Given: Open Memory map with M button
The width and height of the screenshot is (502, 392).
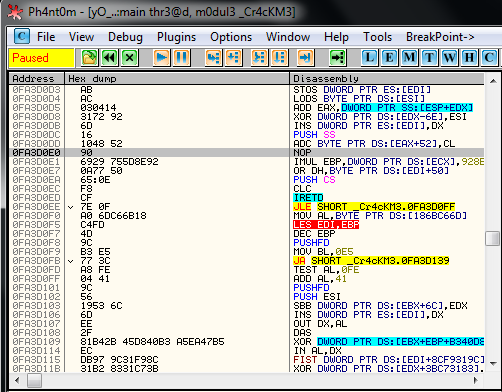Looking at the screenshot, I should 409,58.
